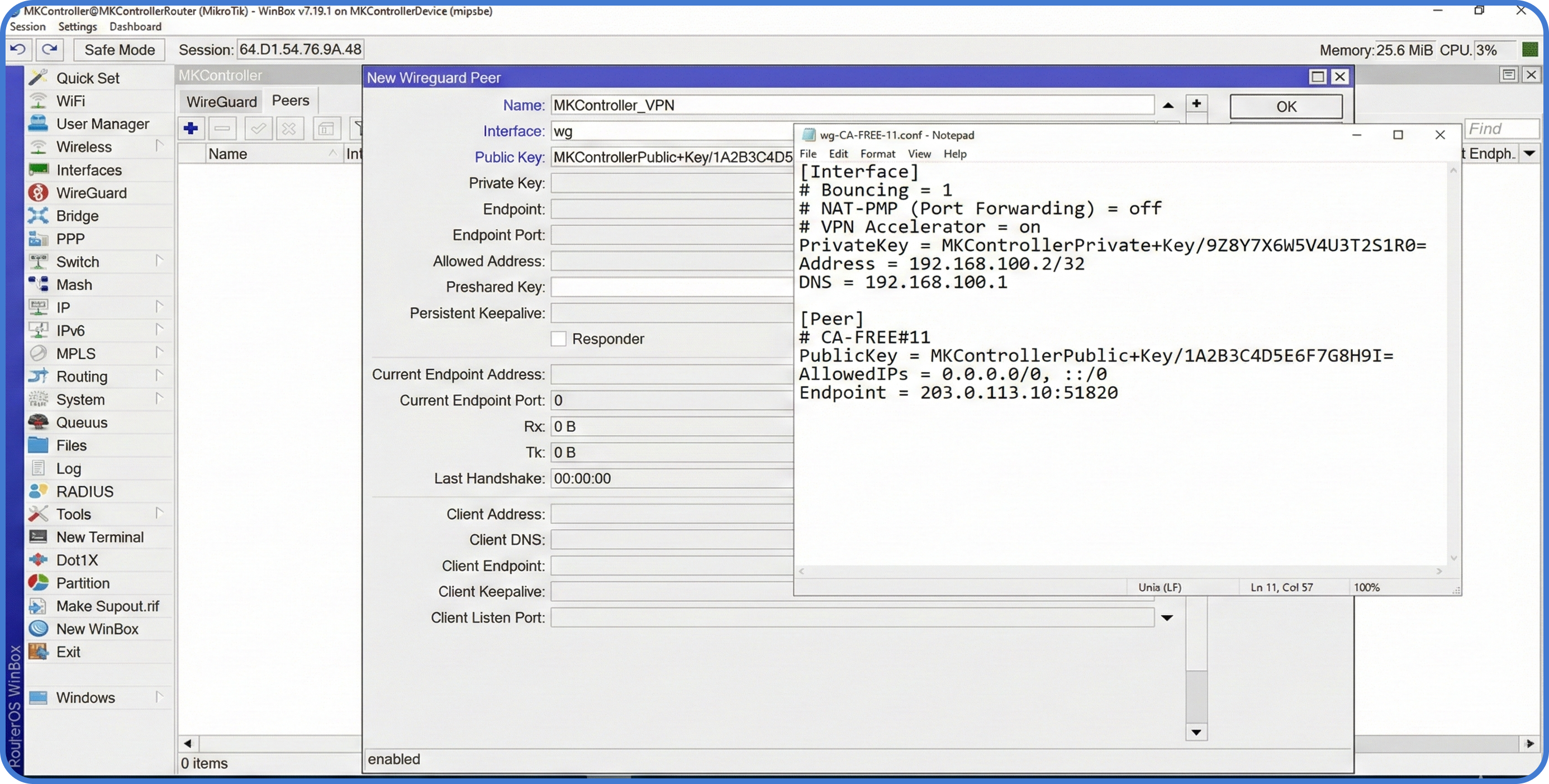Image resolution: width=1549 pixels, height=784 pixels.
Task: Switch to the Peers tab
Action: point(290,100)
